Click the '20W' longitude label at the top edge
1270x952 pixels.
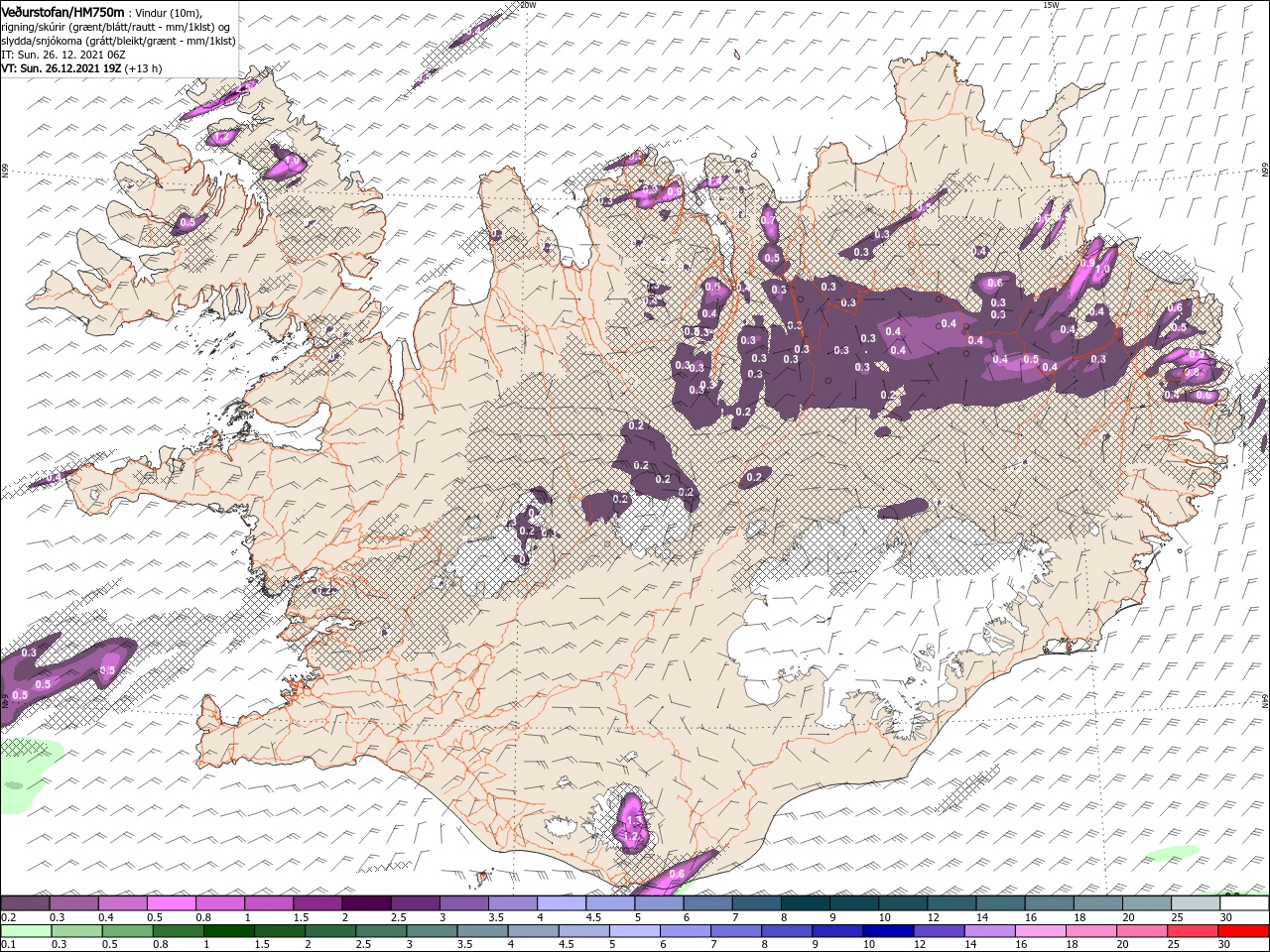coord(527,5)
